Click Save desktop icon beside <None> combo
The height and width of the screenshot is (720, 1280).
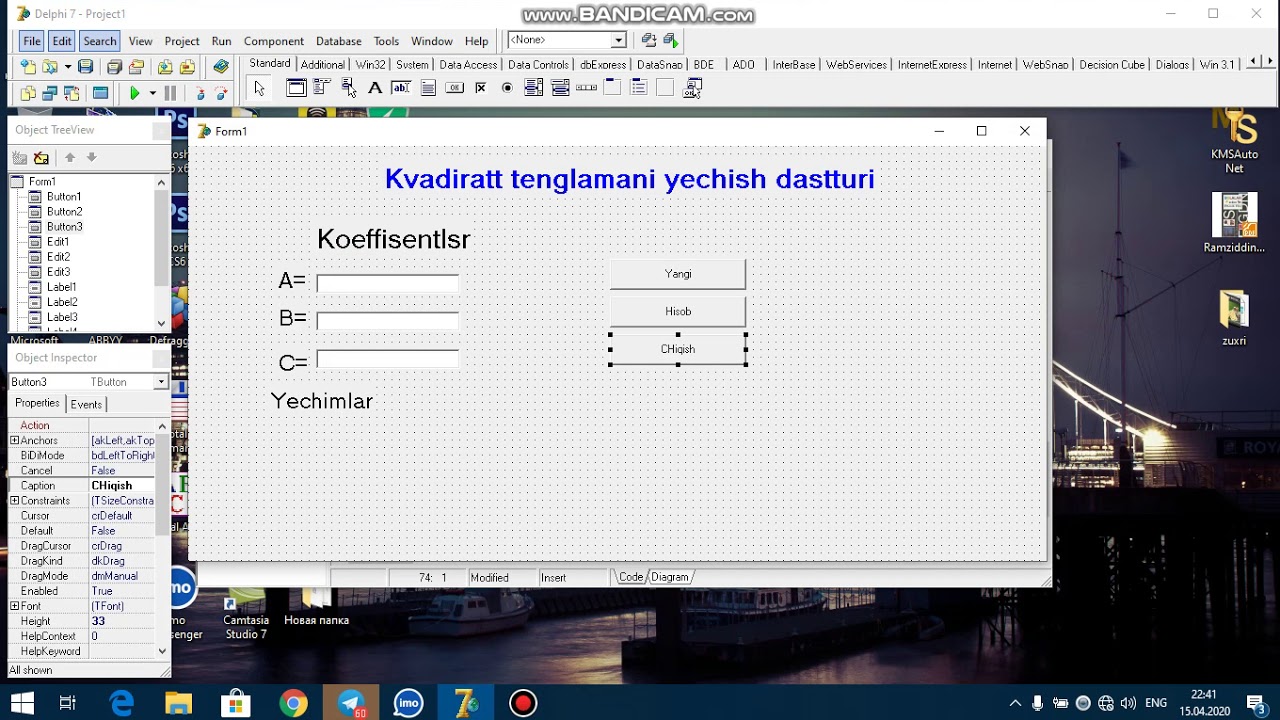(649, 40)
